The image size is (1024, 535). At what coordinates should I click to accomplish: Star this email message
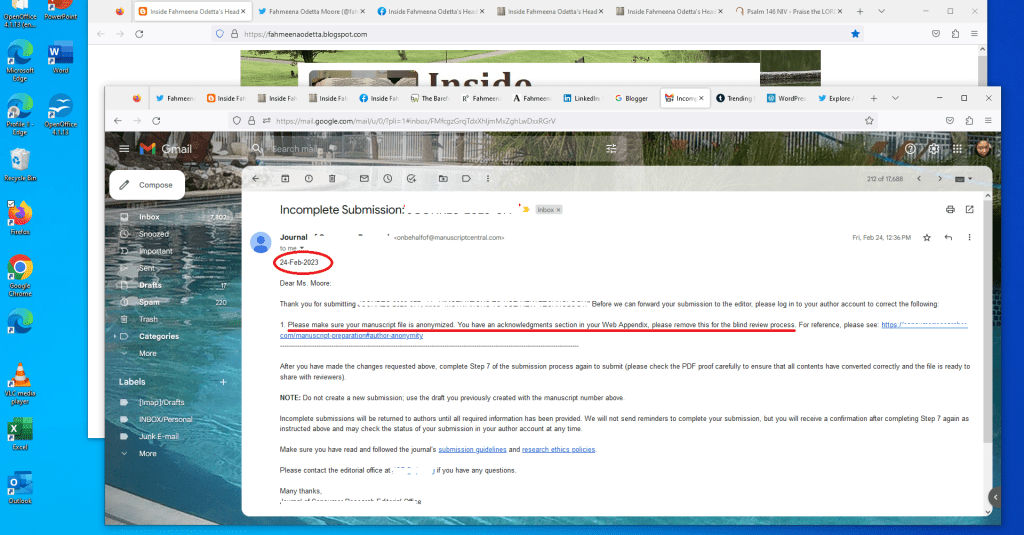click(x=927, y=238)
